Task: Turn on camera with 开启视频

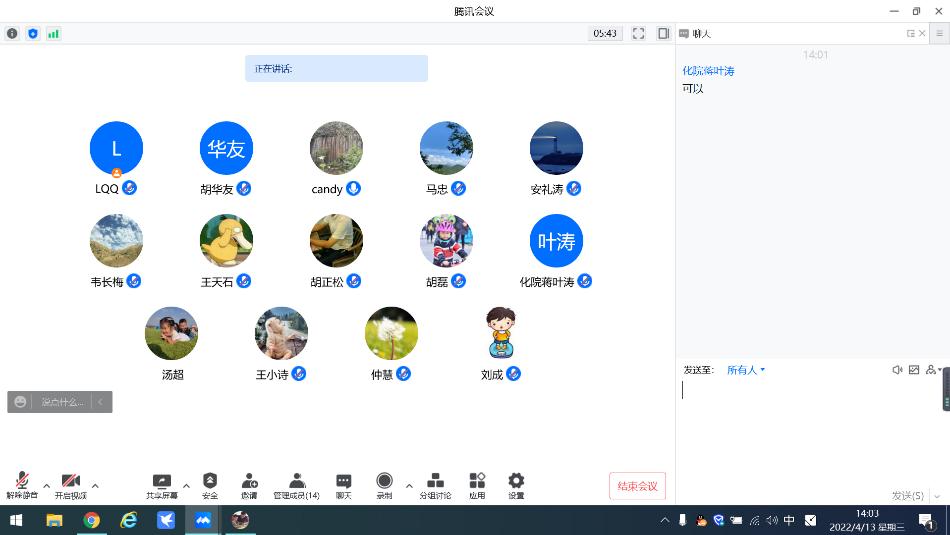Action: (x=70, y=485)
